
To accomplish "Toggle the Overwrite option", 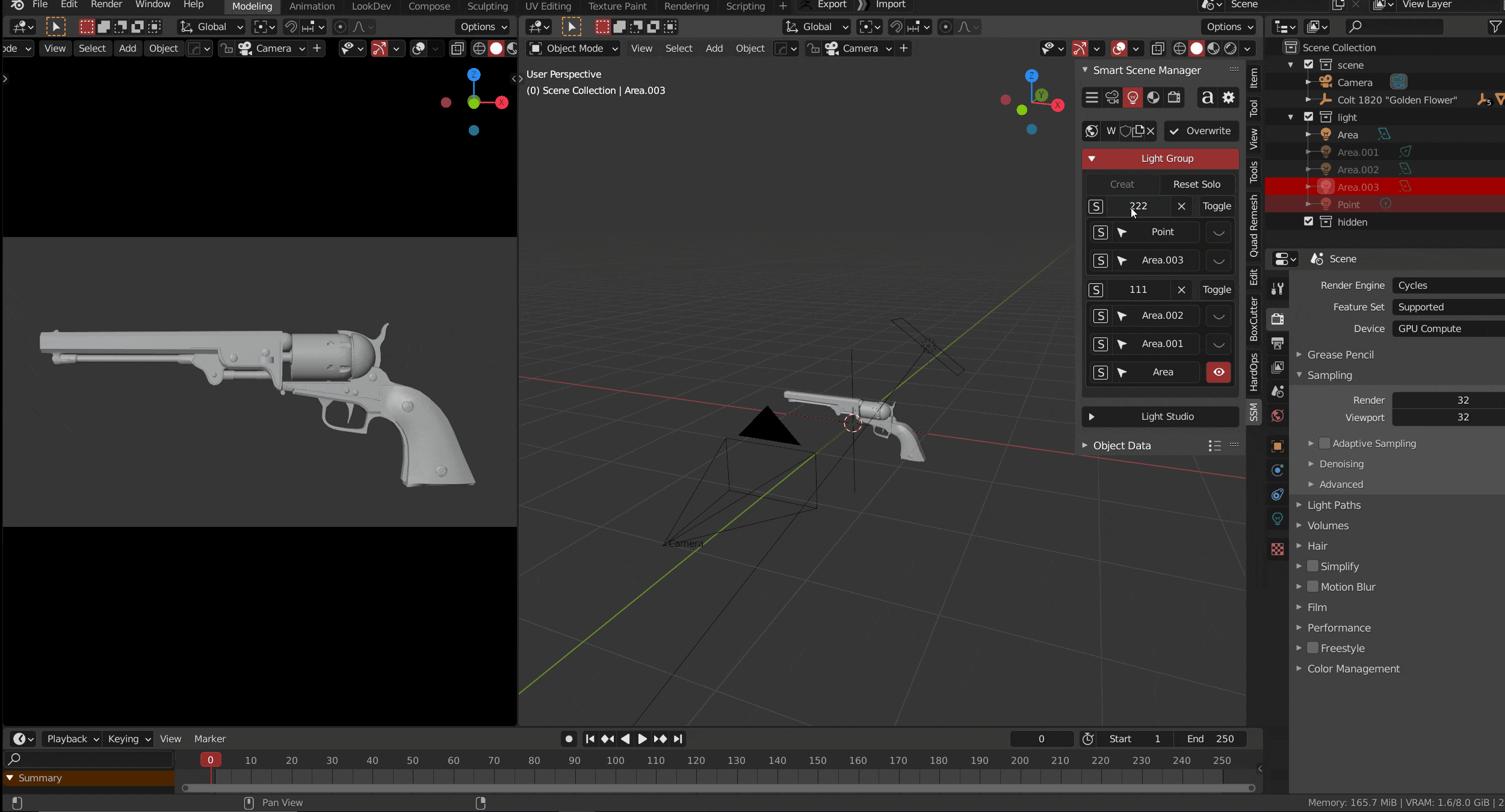I will [x=1201, y=131].
